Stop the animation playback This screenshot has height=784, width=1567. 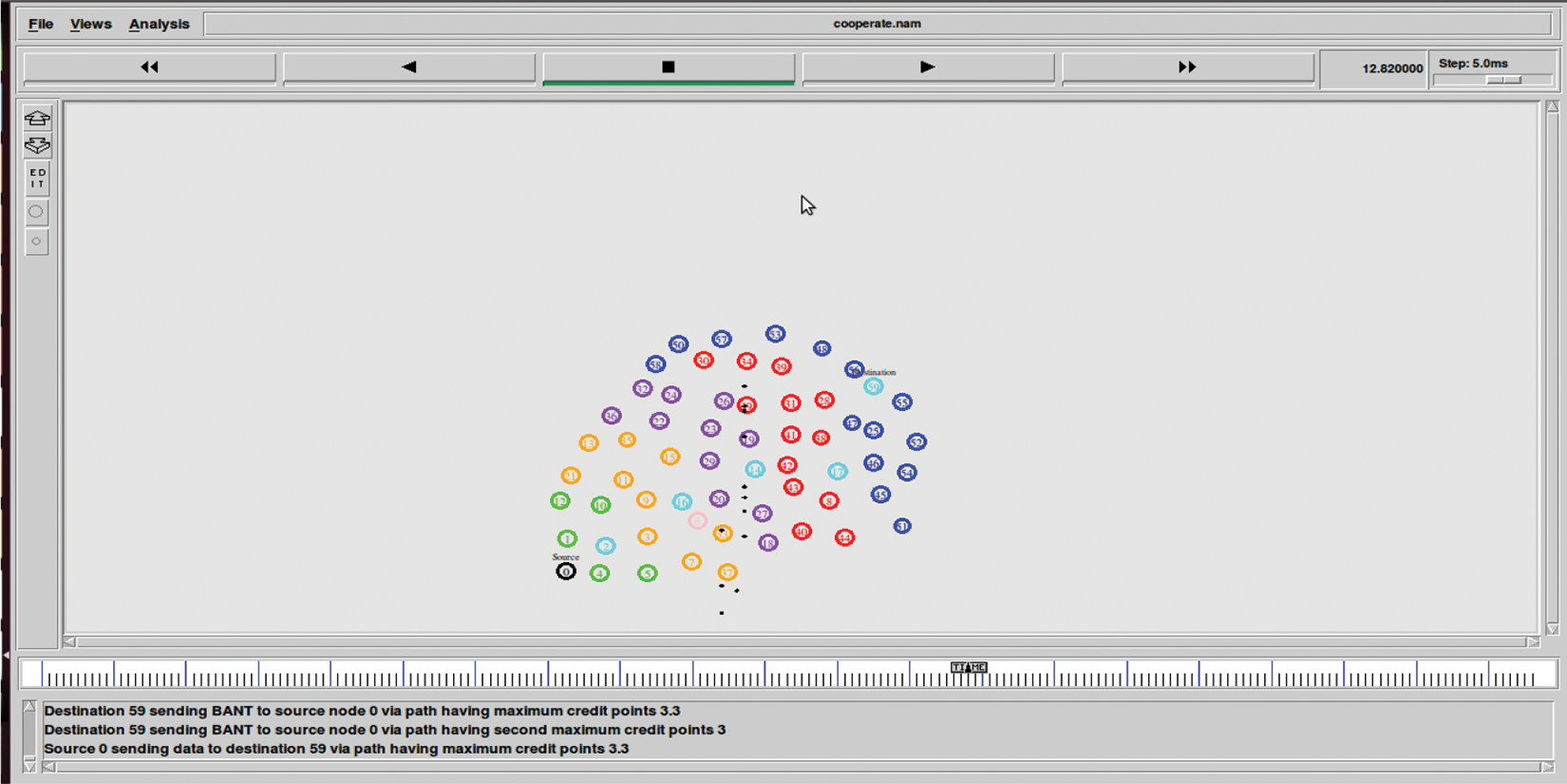[x=668, y=67]
